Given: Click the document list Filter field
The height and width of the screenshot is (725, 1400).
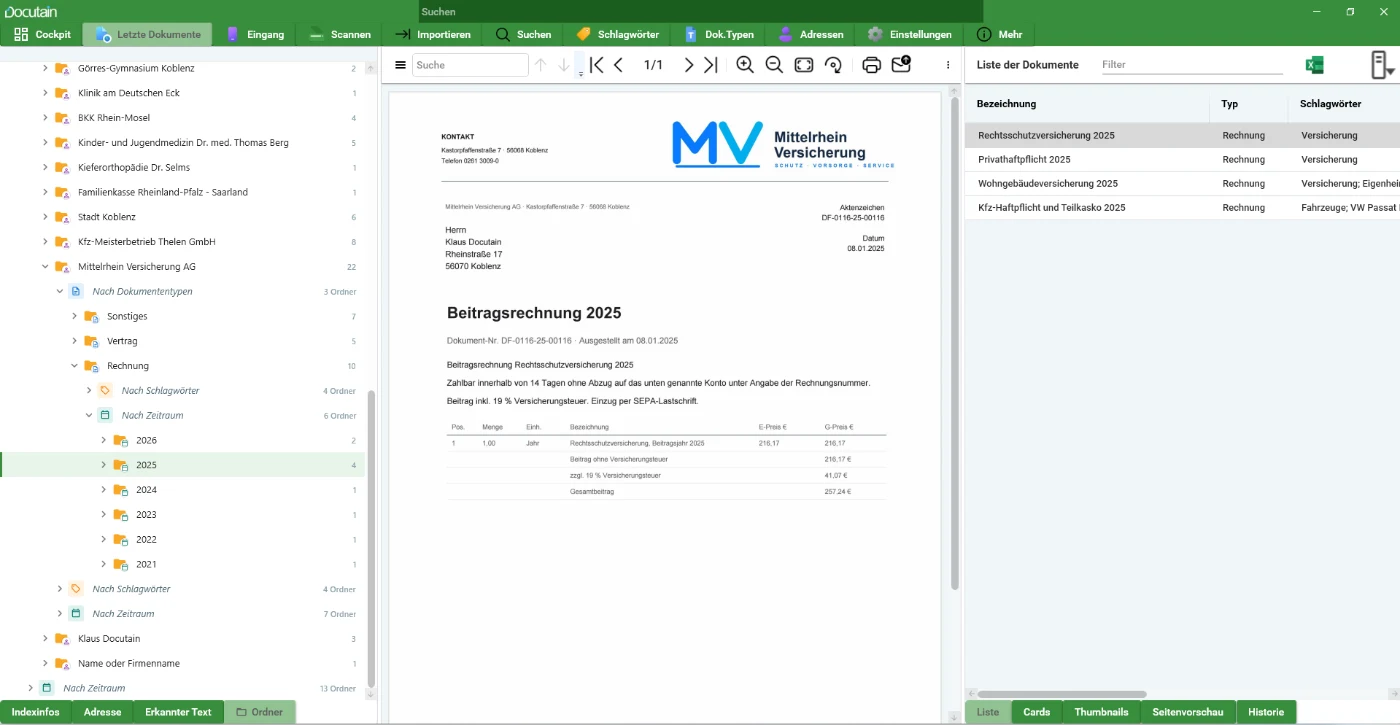Looking at the screenshot, I should 1192,65.
